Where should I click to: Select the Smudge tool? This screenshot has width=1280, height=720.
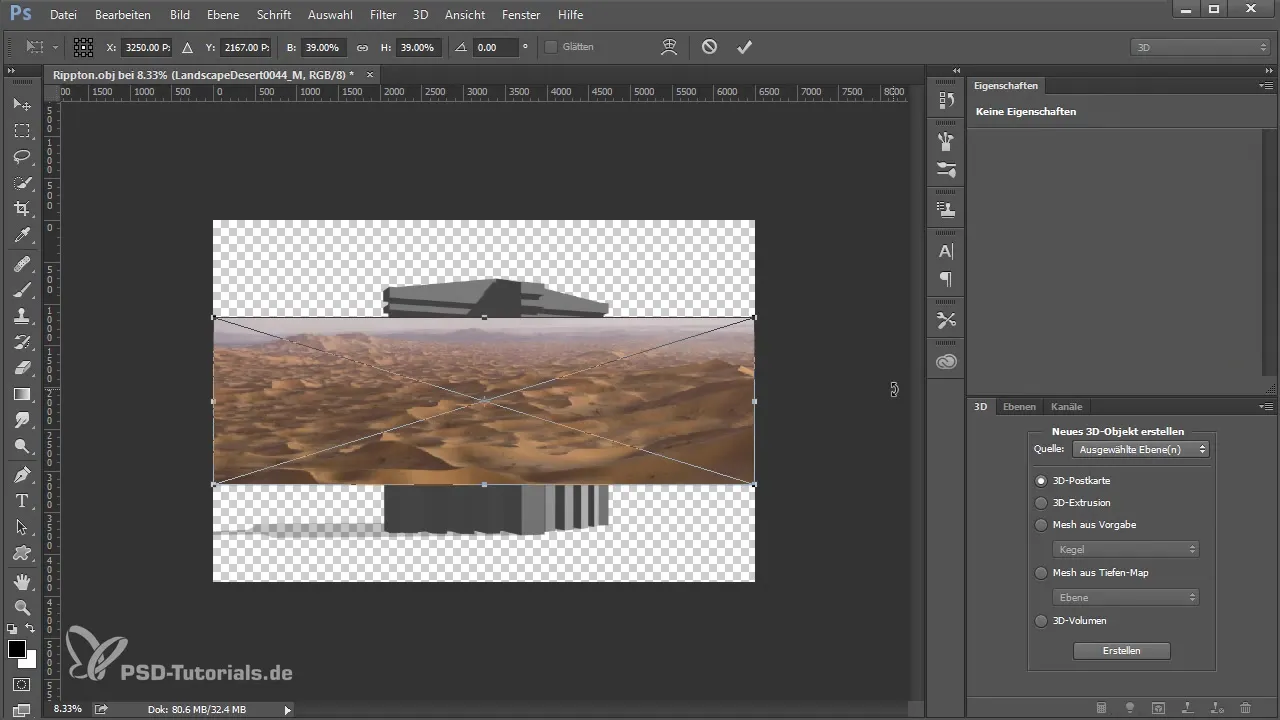click(21, 420)
